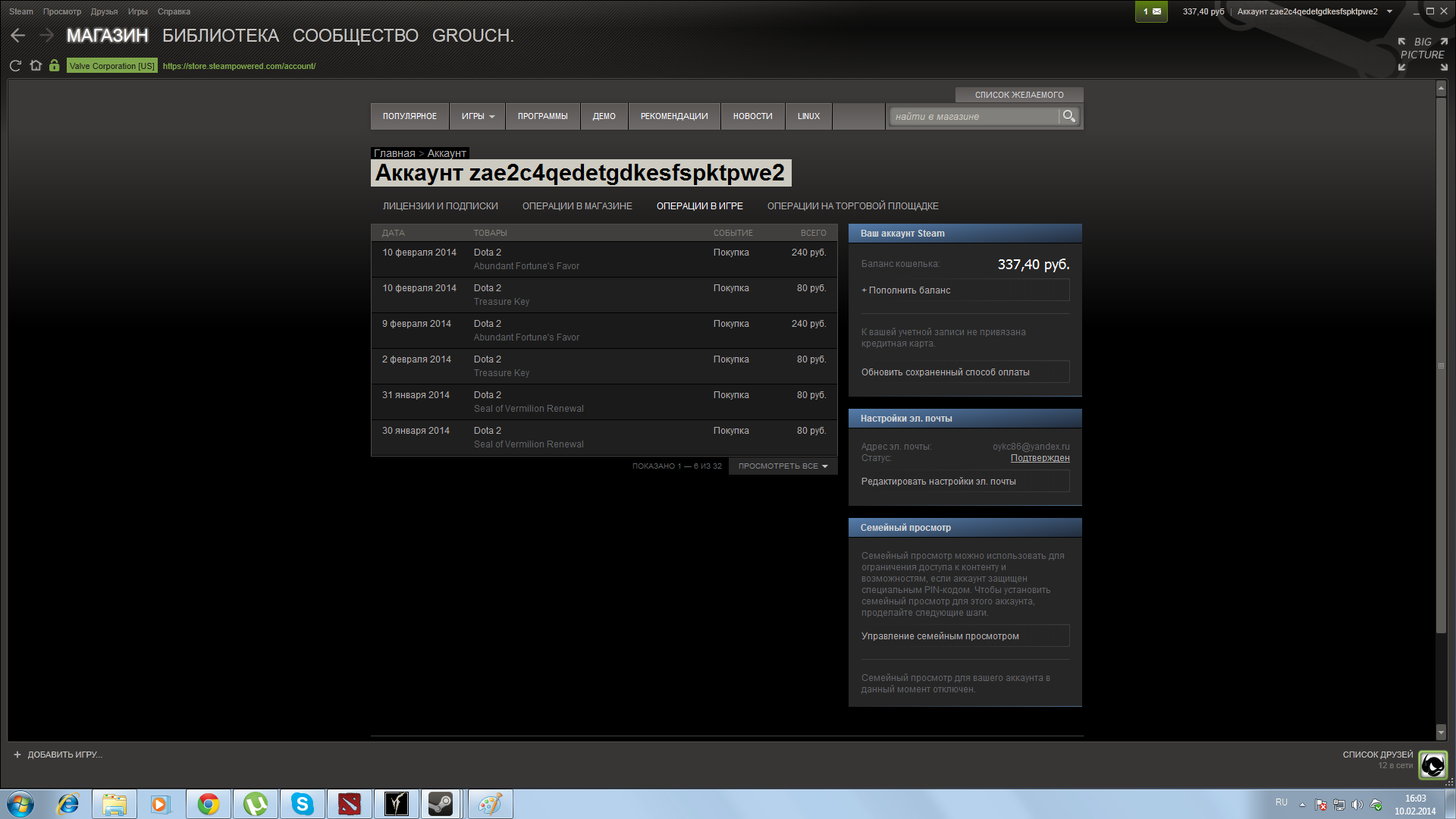Screen dimensions: 1456x819
Task: Open Action Center flag tray icon
Action: pos(1321,805)
